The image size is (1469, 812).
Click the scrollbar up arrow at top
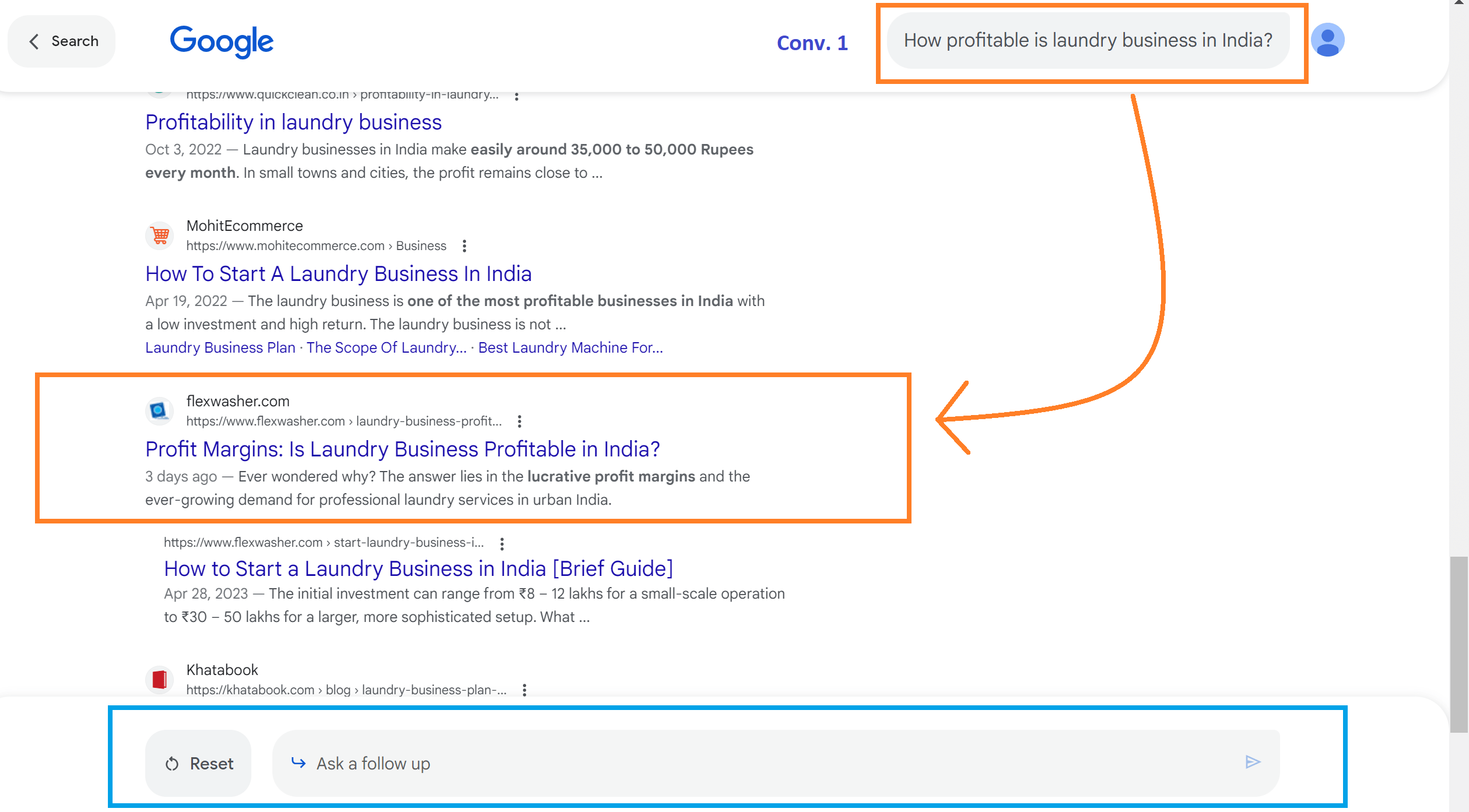(1460, 3)
